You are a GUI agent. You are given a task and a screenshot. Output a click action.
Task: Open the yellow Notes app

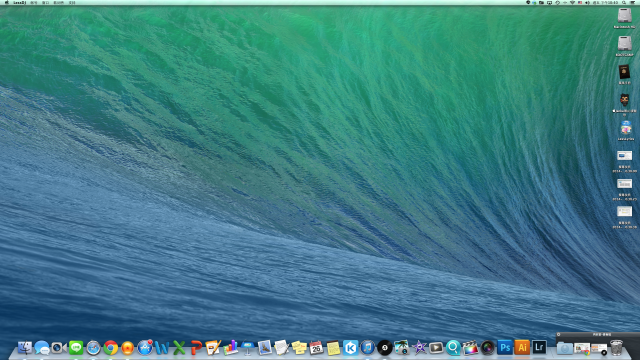click(x=333, y=347)
